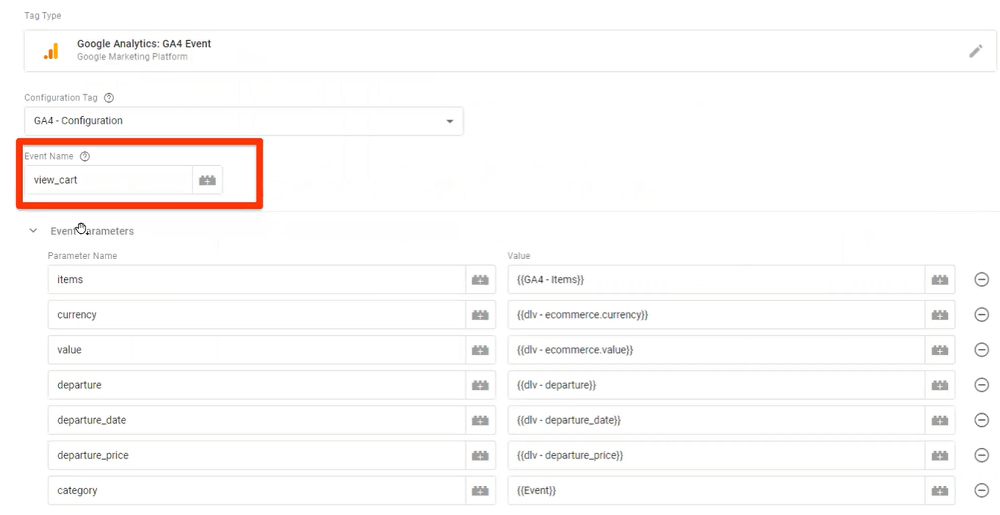Screen dimensions: 1000x515
Task: Click the value parameter name field
Action: pyautogui.click(x=257, y=350)
